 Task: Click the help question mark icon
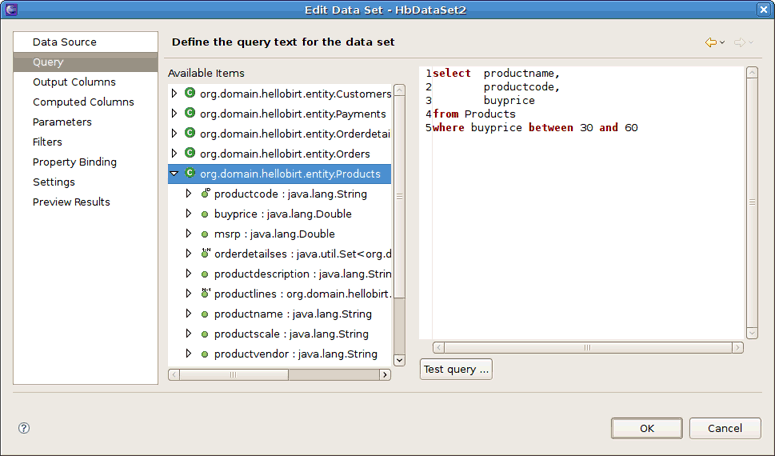point(24,428)
